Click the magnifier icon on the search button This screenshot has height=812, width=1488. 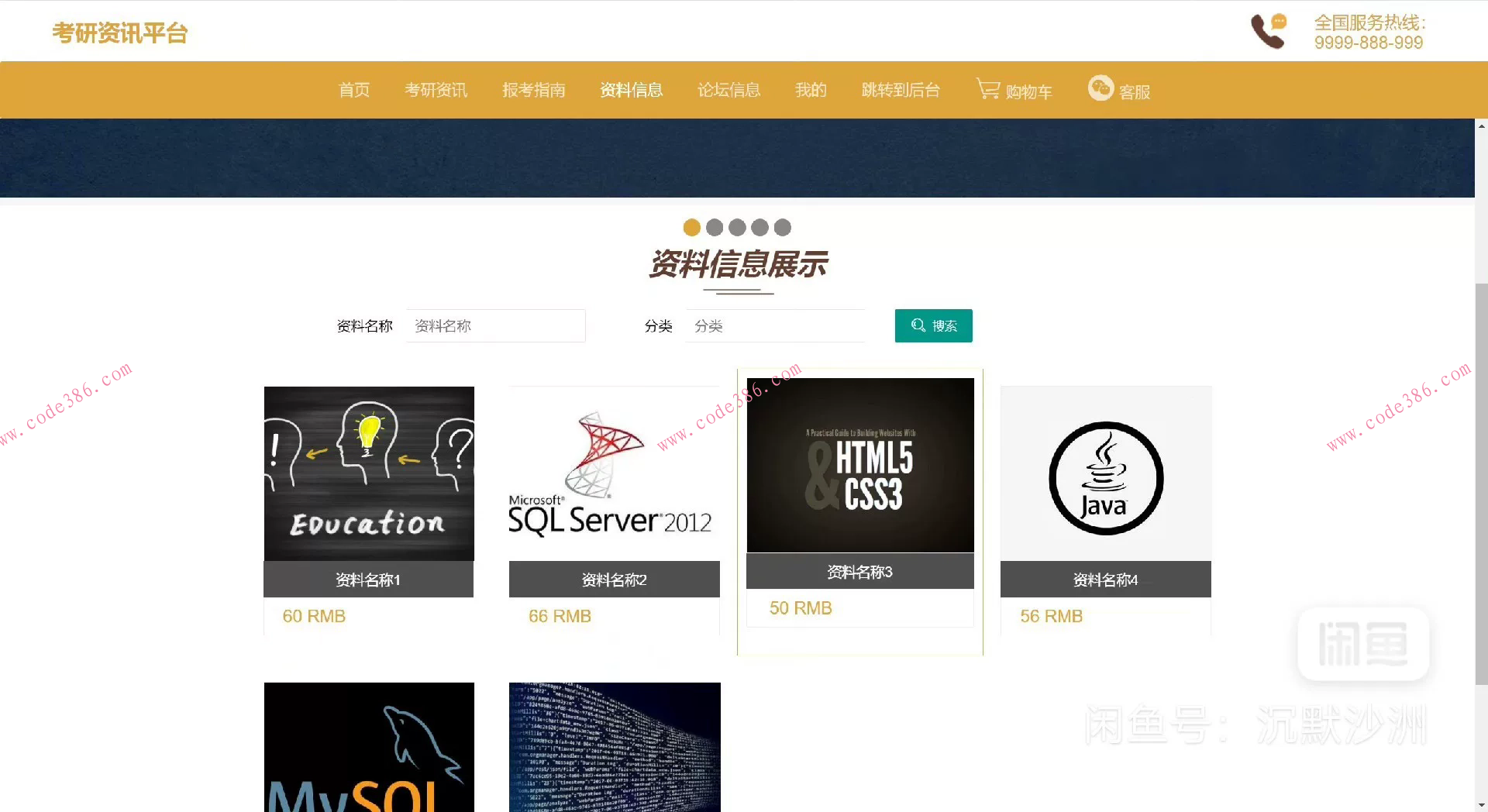coord(918,325)
